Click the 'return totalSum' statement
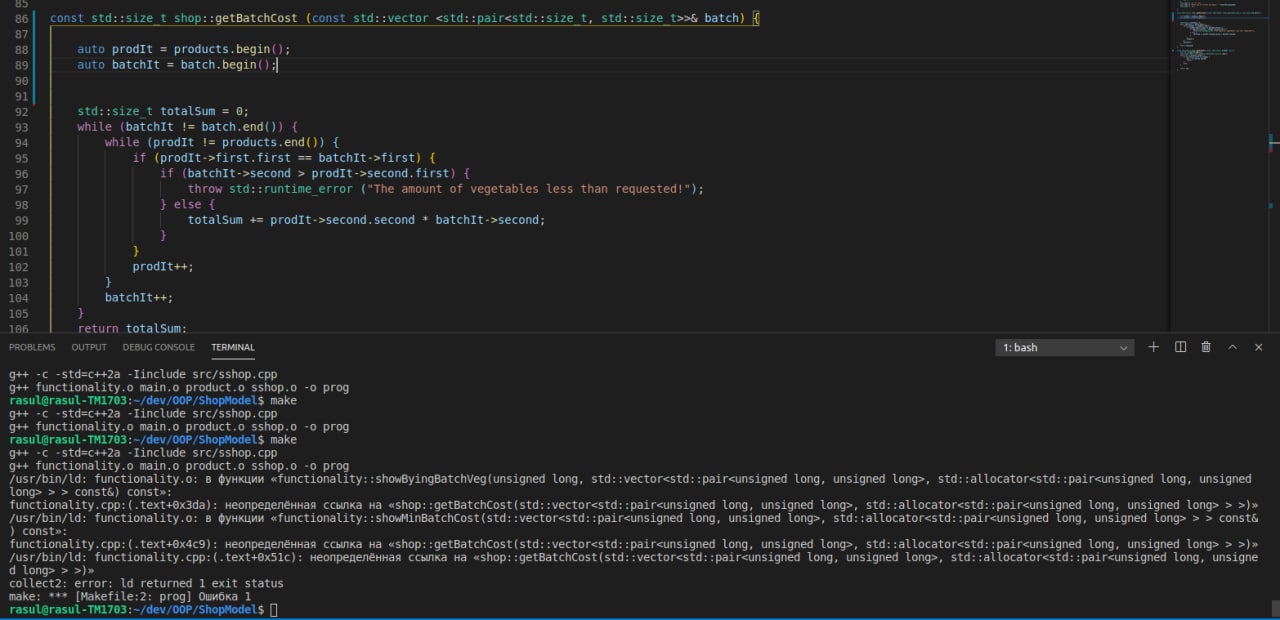The image size is (1280, 620). coord(132,328)
